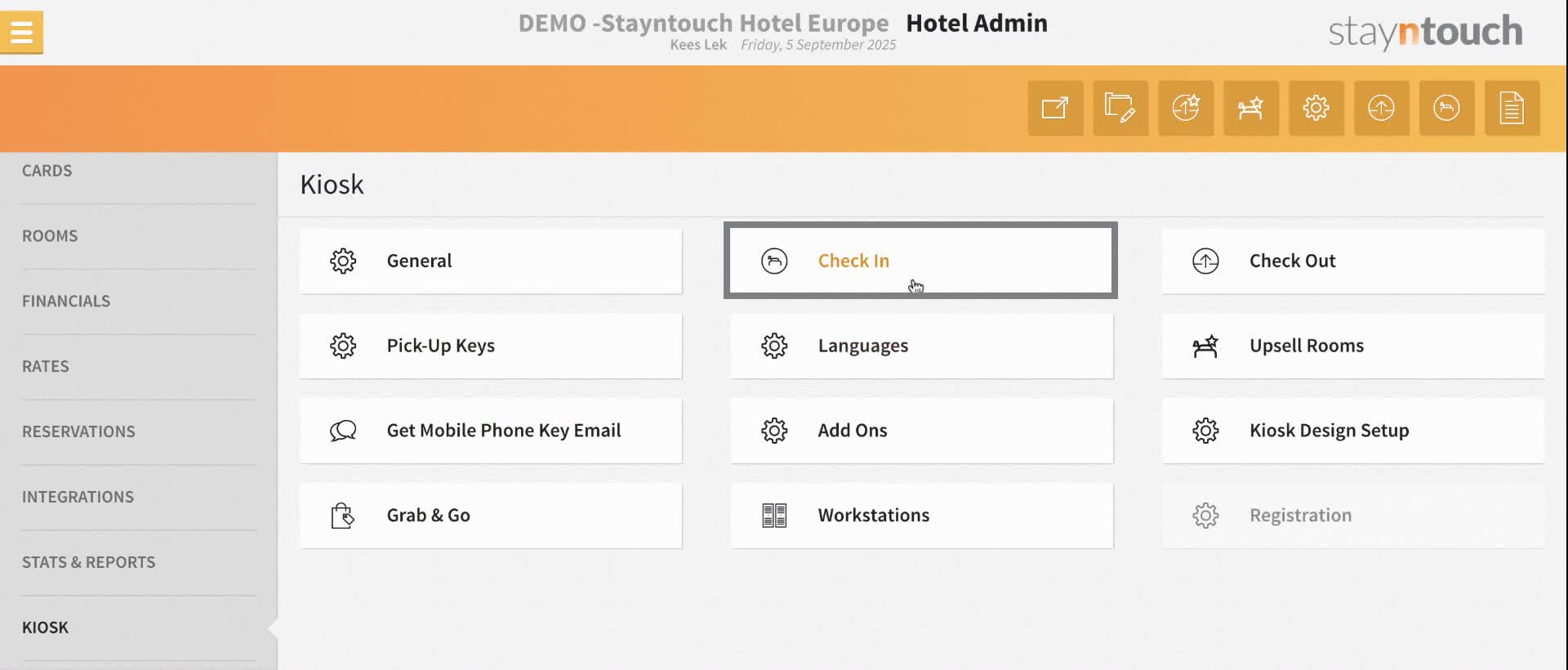Click the open-in-new-window shortcut in toolbar
The width and height of the screenshot is (1568, 670).
(1055, 108)
